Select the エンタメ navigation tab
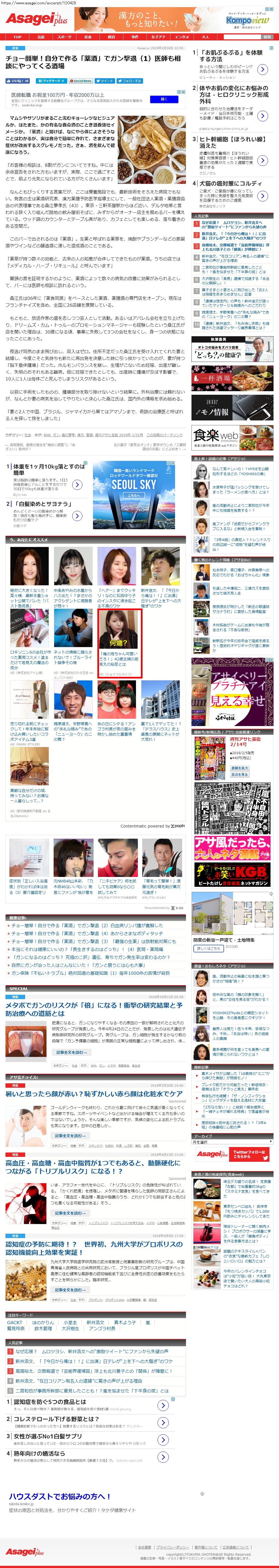Screen dimensions: 279x1568 coord(182,37)
